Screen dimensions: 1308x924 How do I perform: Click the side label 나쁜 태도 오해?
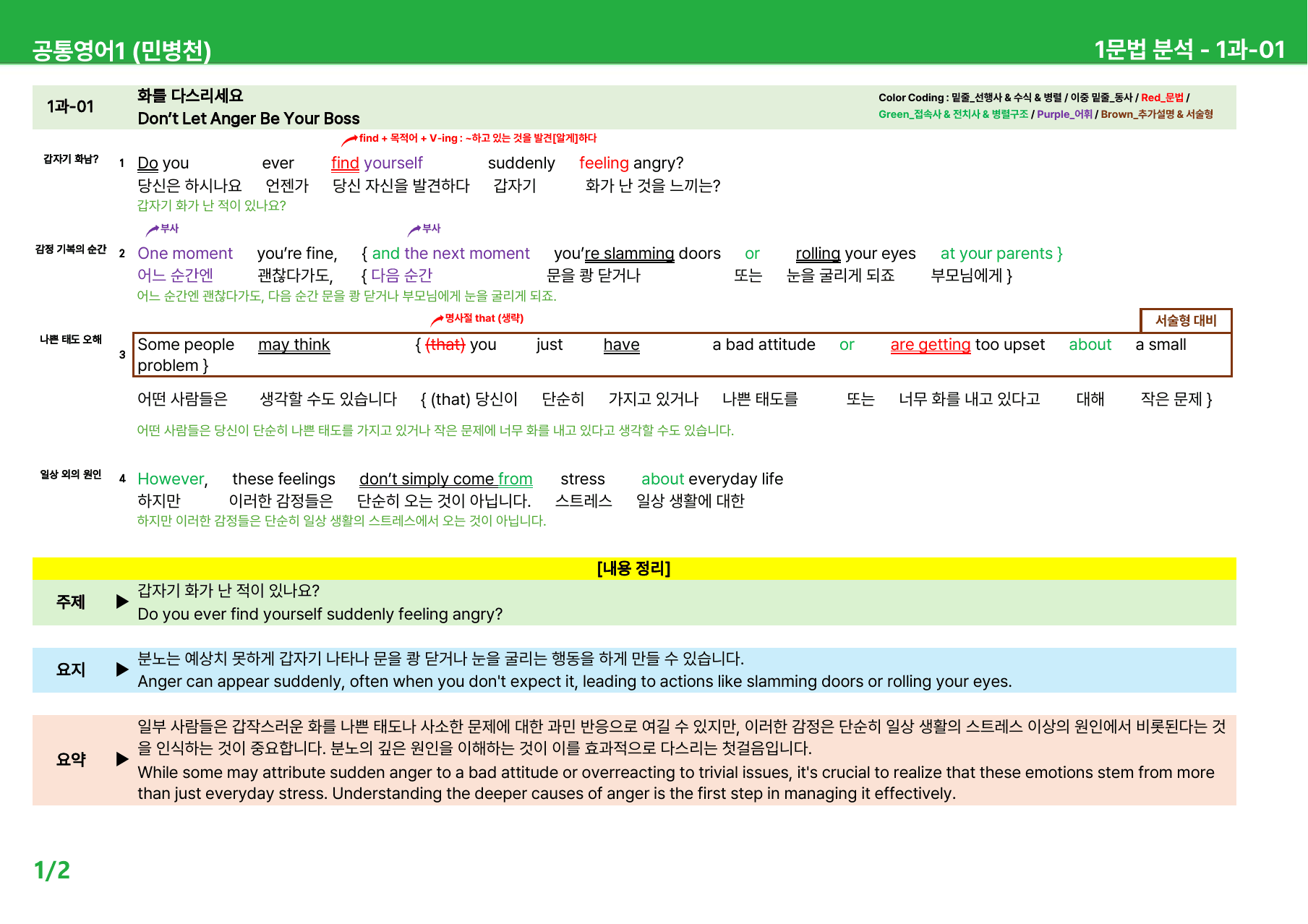[71, 340]
